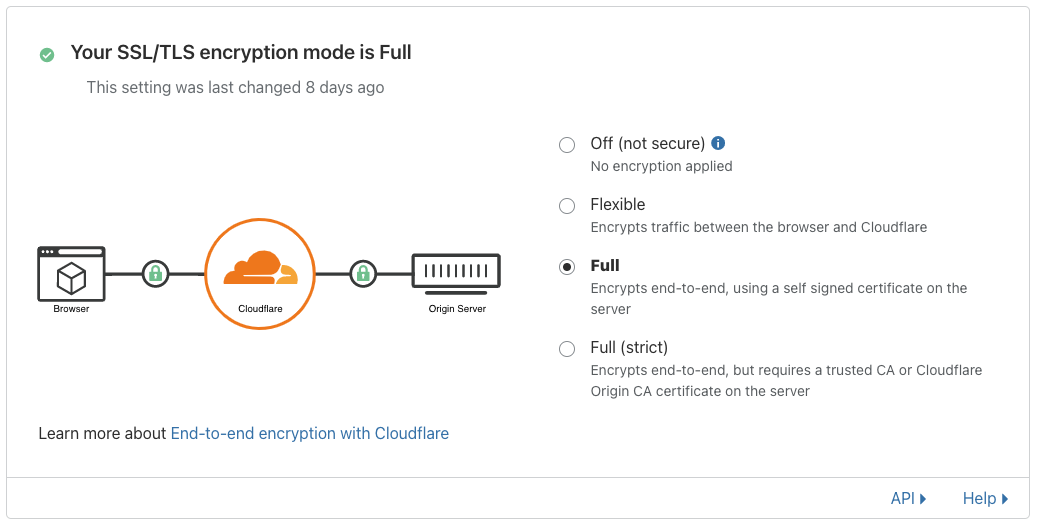This screenshot has width=1039, height=528.
Task: Select the Flexible encryption radio button
Action: (x=567, y=206)
